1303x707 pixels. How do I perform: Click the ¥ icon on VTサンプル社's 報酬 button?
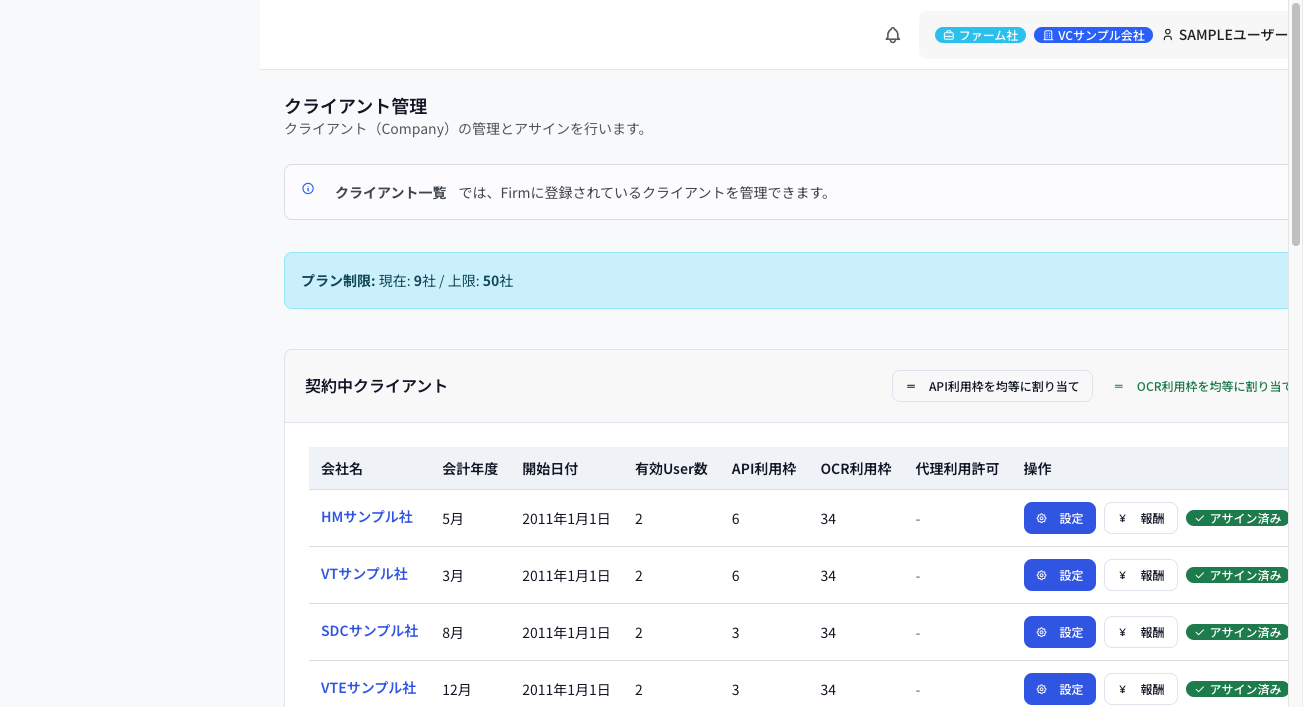[1122, 575]
